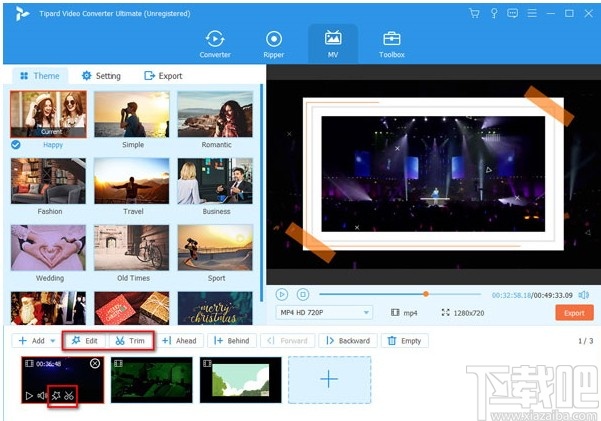This screenshot has height=421, width=601.
Task: Open the feedback chat icon
Action: coord(512,13)
